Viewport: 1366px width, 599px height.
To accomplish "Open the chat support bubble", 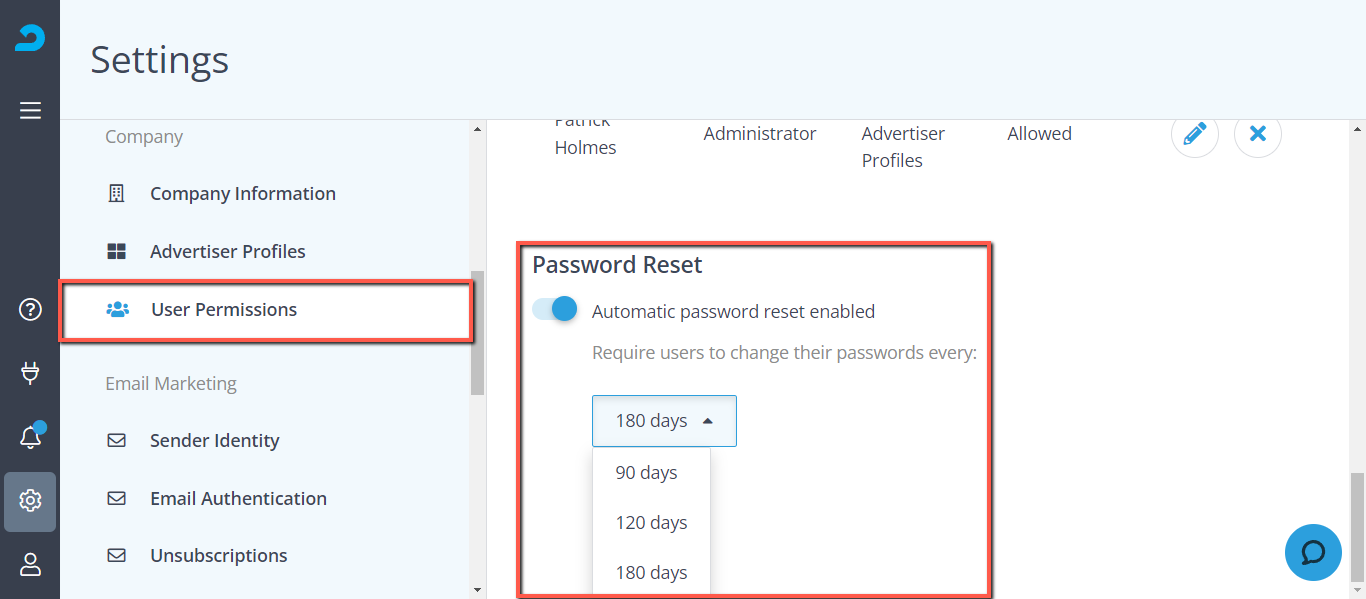I will pos(1313,552).
